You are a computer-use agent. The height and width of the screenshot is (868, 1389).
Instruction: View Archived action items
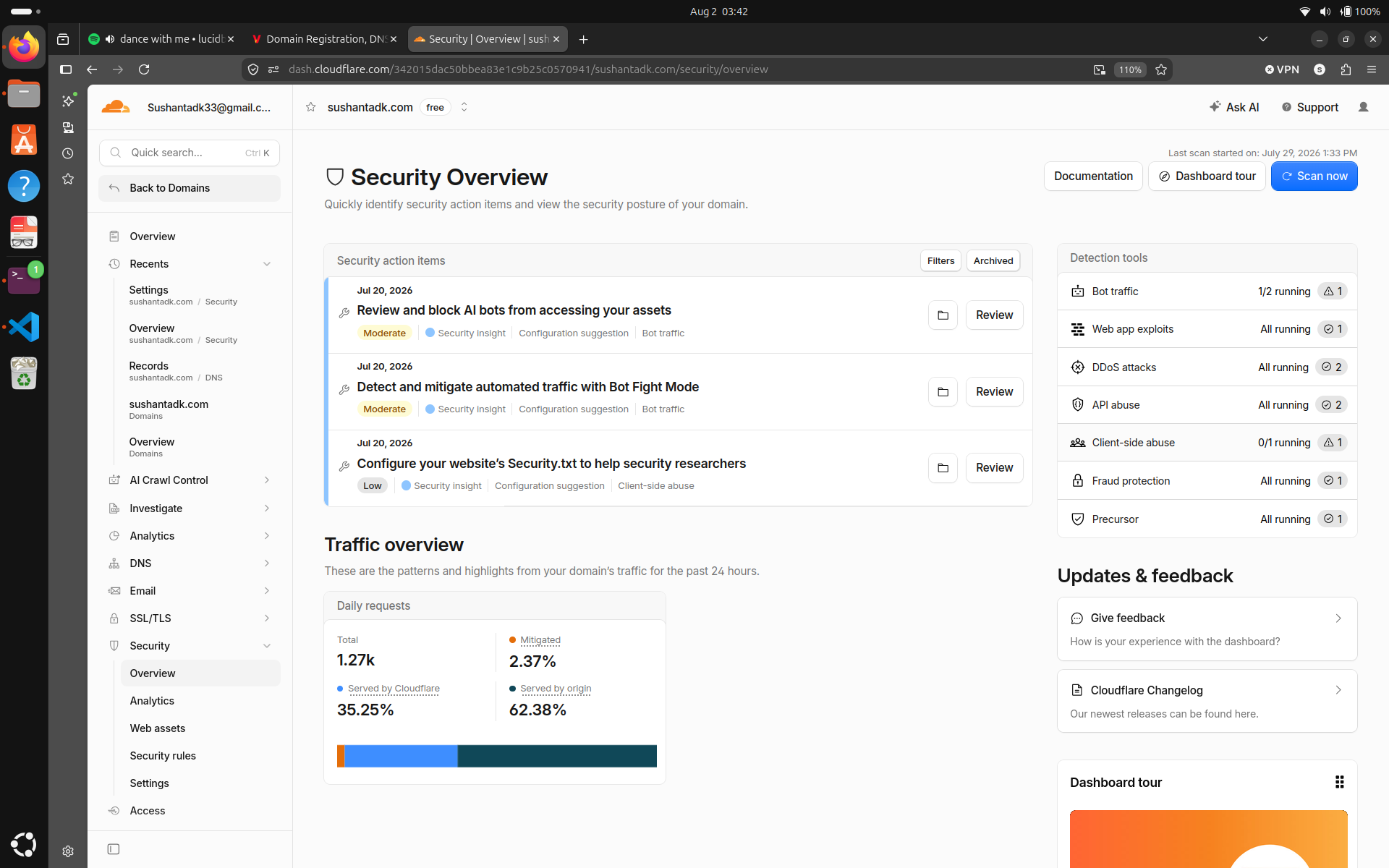[x=993, y=261]
